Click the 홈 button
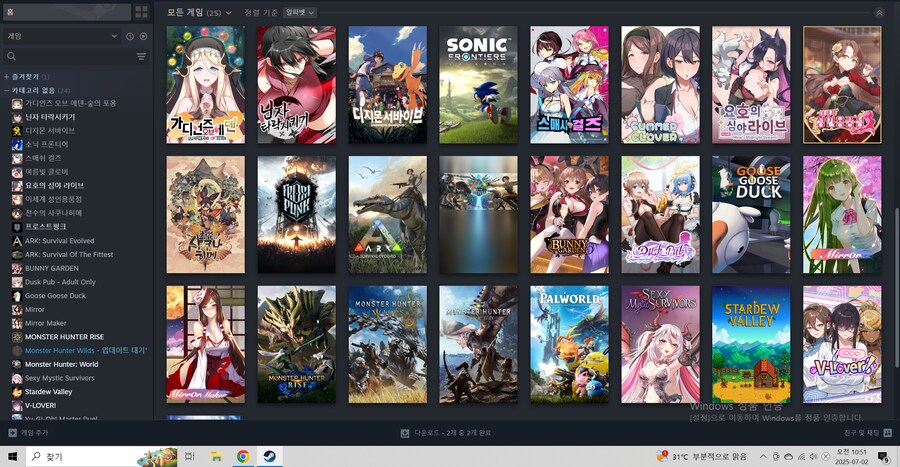Image resolution: width=900 pixels, height=467 pixels. [67, 11]
